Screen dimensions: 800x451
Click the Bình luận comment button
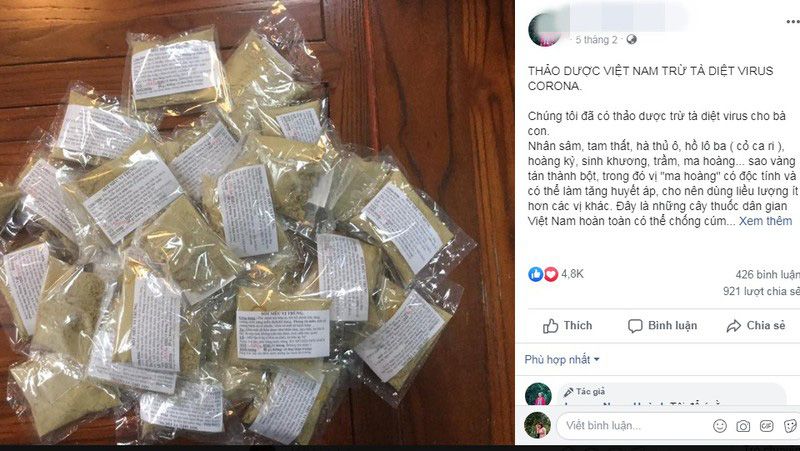pos(662,326)
